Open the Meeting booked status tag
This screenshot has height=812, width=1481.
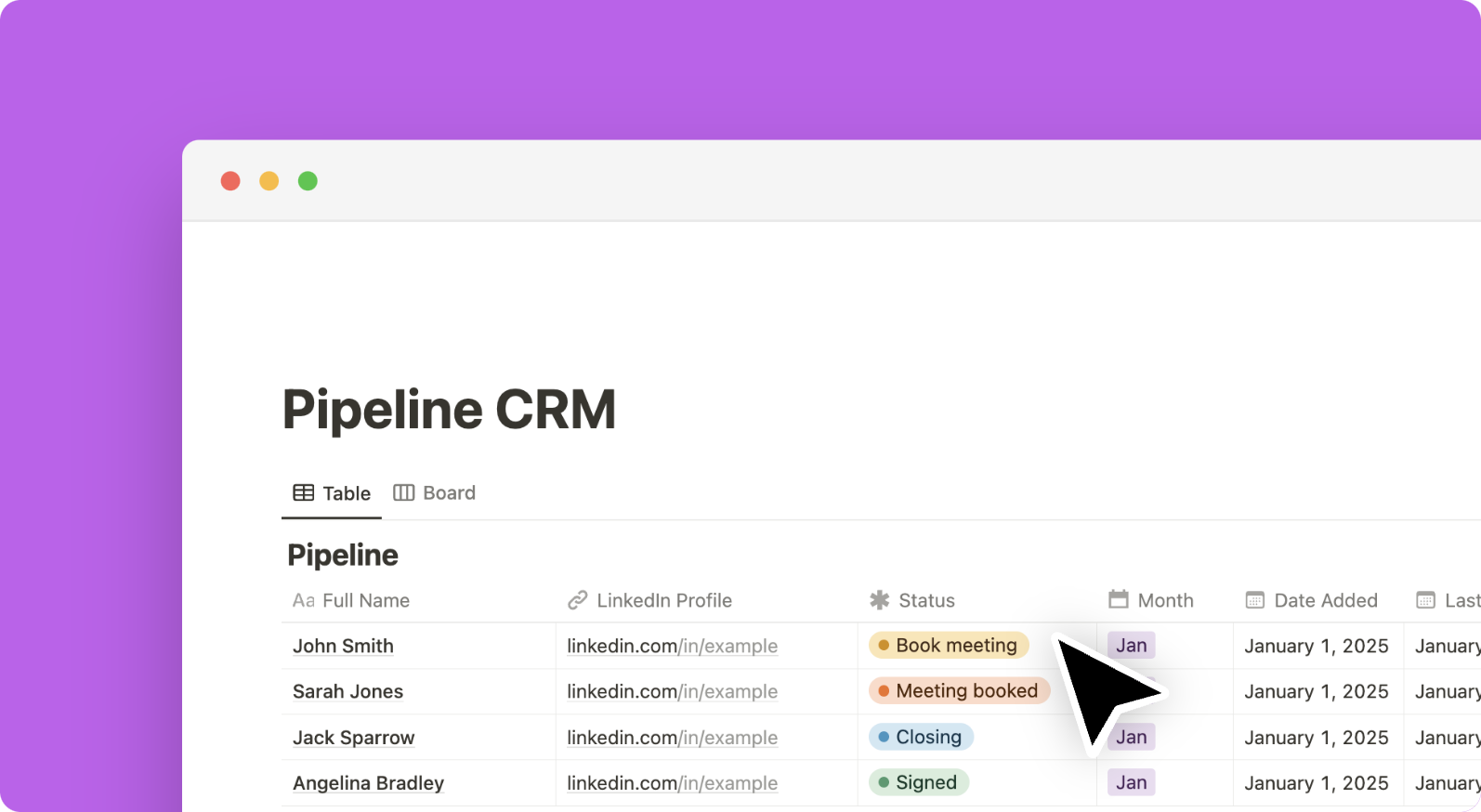(x=958, y=691)
